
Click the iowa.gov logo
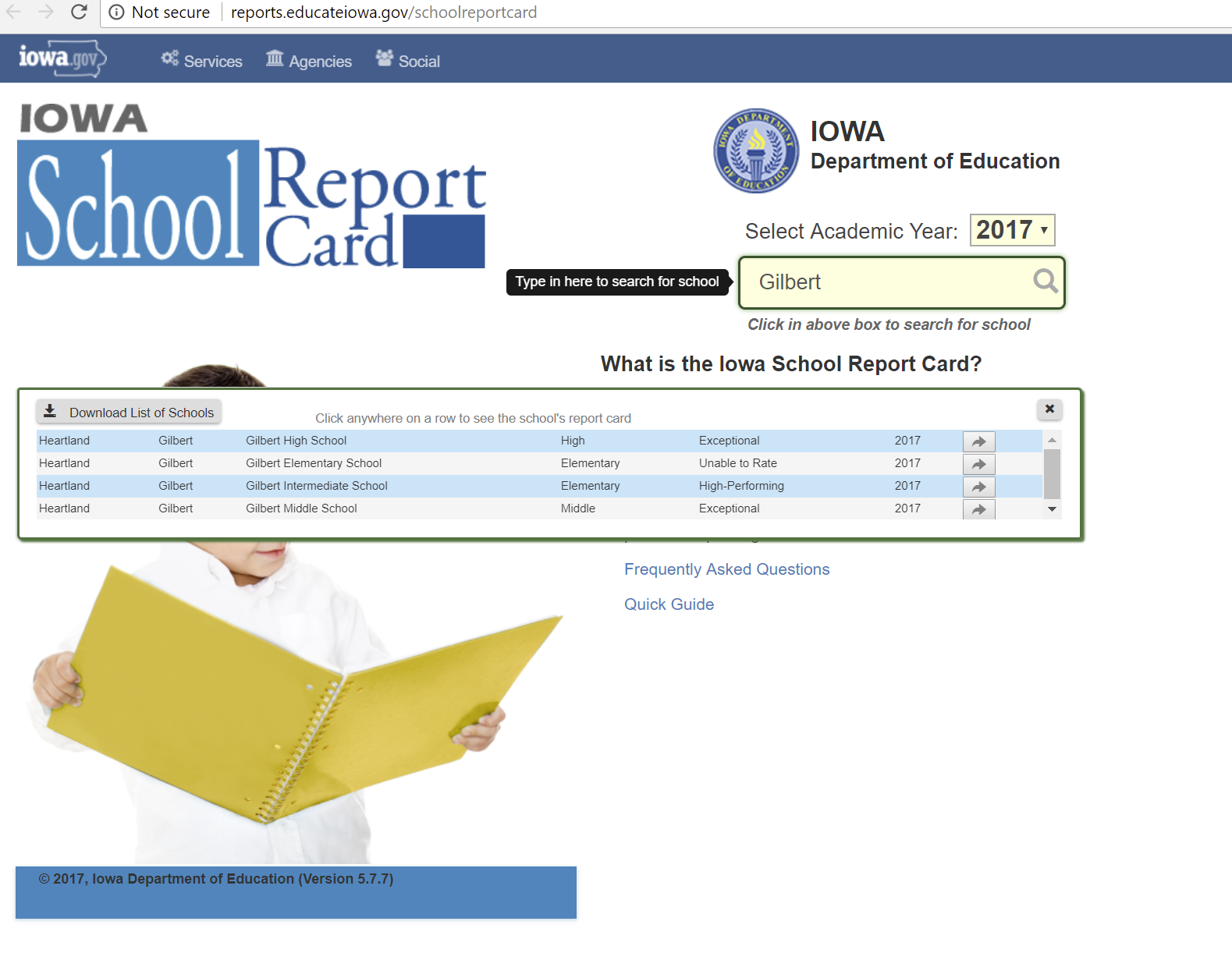(62, 58)
